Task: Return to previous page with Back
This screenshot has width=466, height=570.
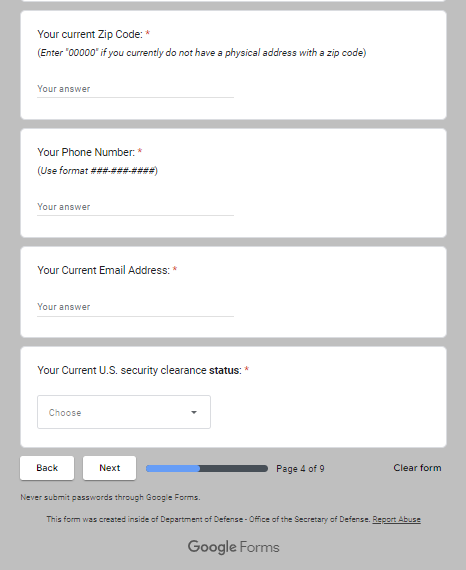Action: point(47,468)
